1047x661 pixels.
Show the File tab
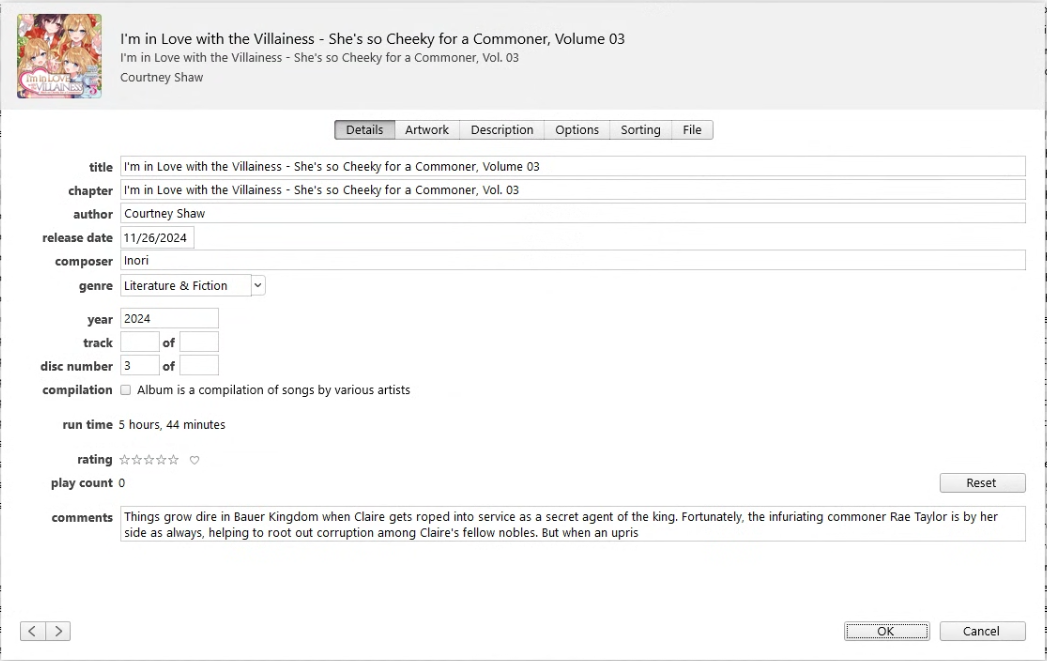click(692, 130)
